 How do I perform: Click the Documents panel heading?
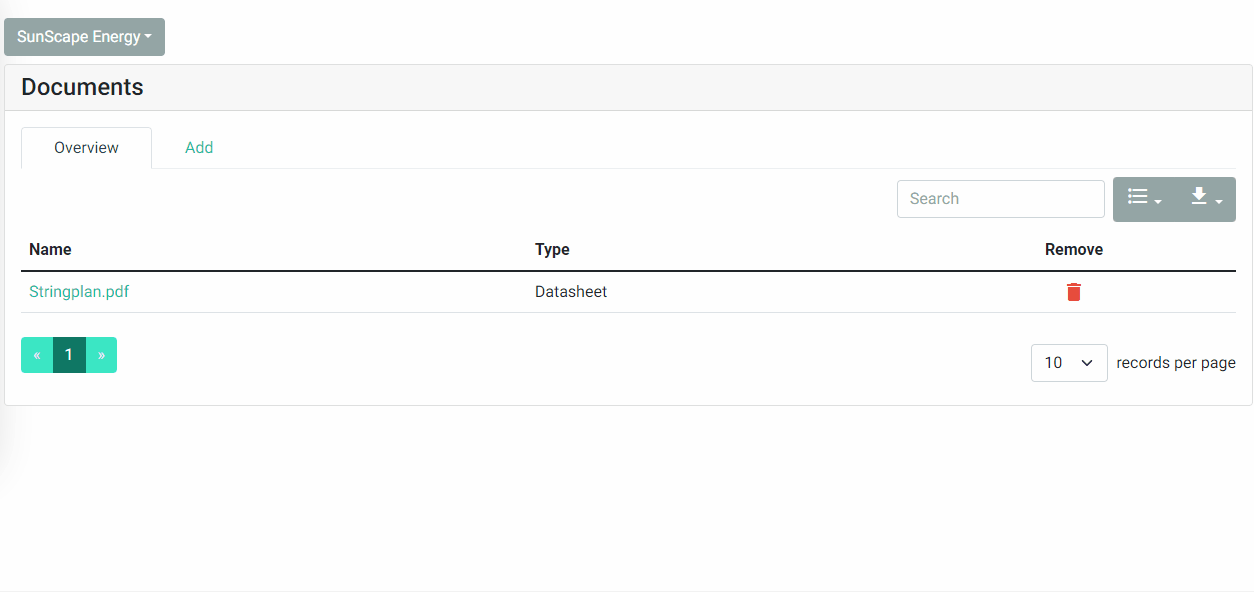point(82,87)
